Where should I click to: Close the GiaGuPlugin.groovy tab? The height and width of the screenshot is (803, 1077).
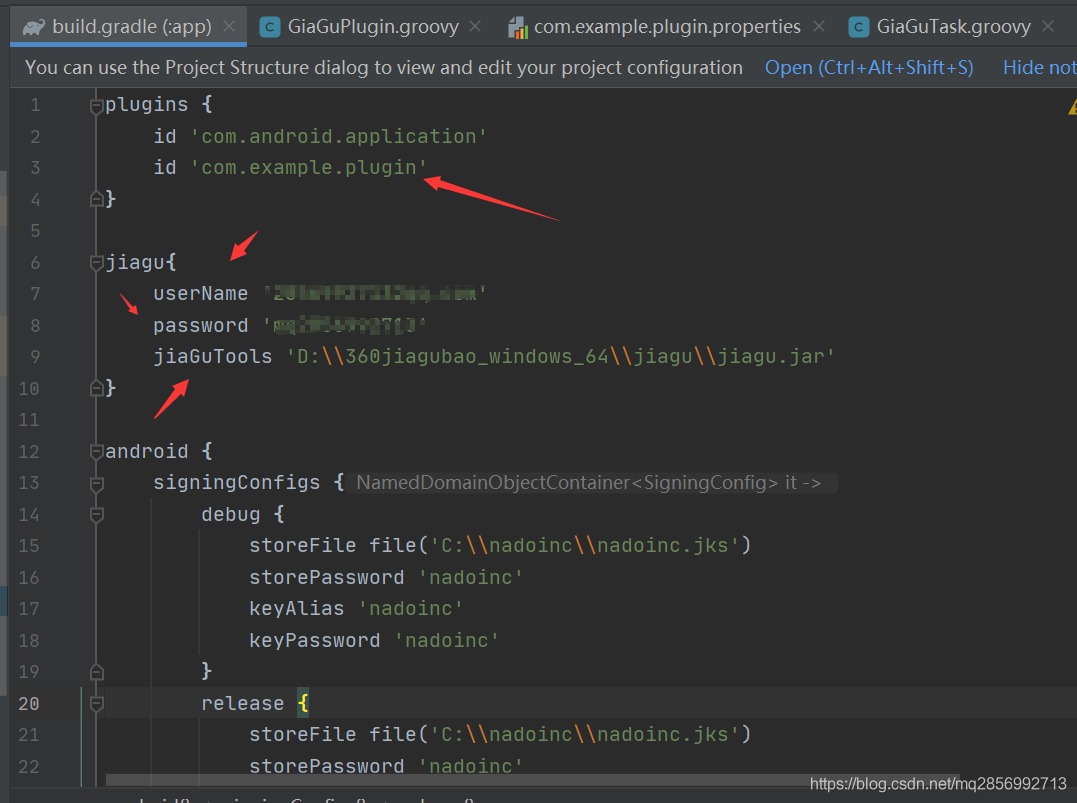475,27
